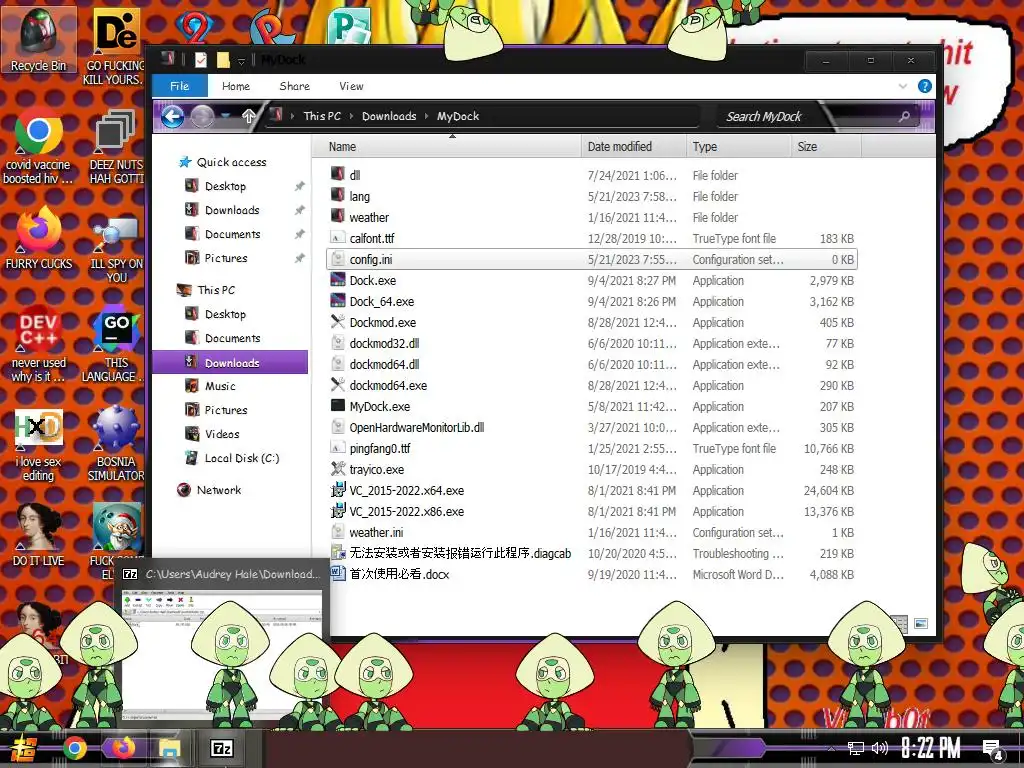Click MyDock in address breadcrumb
The height and width of the screenshot is (768, 1024).
click(458, 116)
